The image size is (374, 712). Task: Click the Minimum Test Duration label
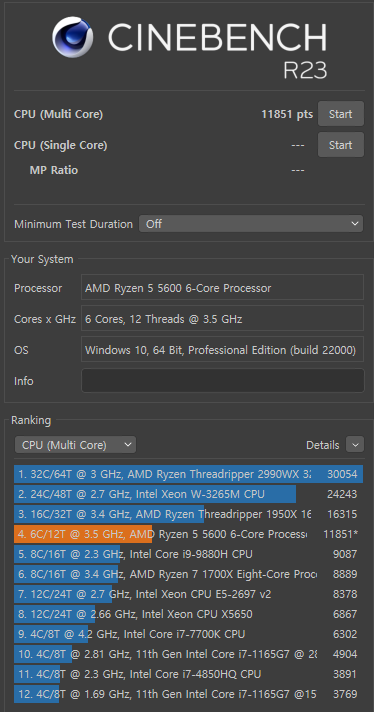tap(74, 224)
